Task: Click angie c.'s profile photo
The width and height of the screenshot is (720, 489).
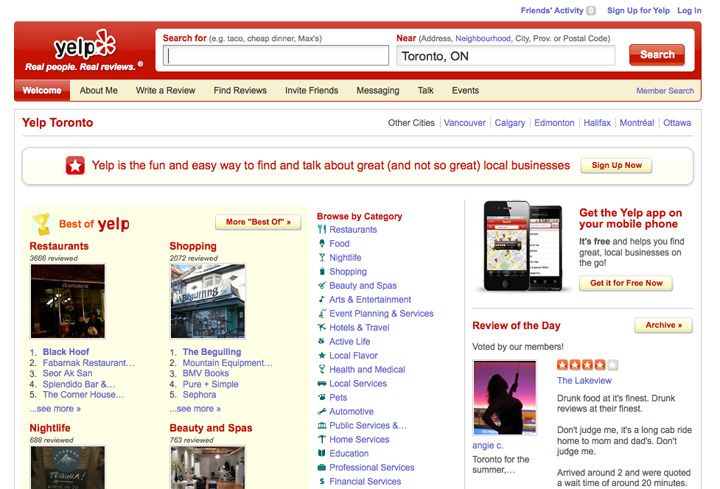Action: click(x=505, y=398)
